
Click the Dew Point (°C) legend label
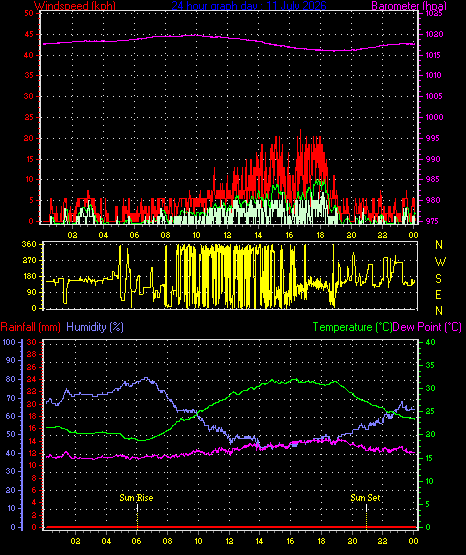point(427,327)
